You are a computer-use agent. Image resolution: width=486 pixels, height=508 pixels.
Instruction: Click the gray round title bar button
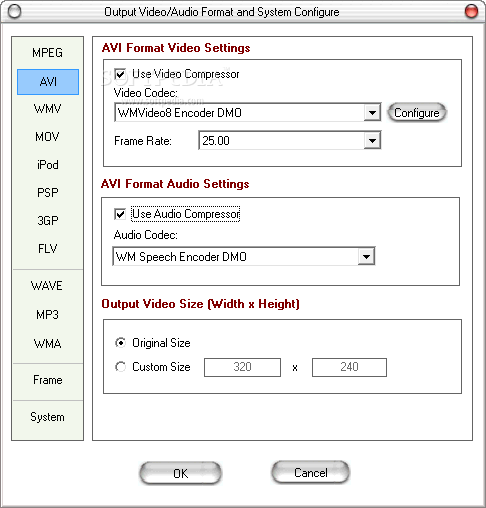[14, 11]
